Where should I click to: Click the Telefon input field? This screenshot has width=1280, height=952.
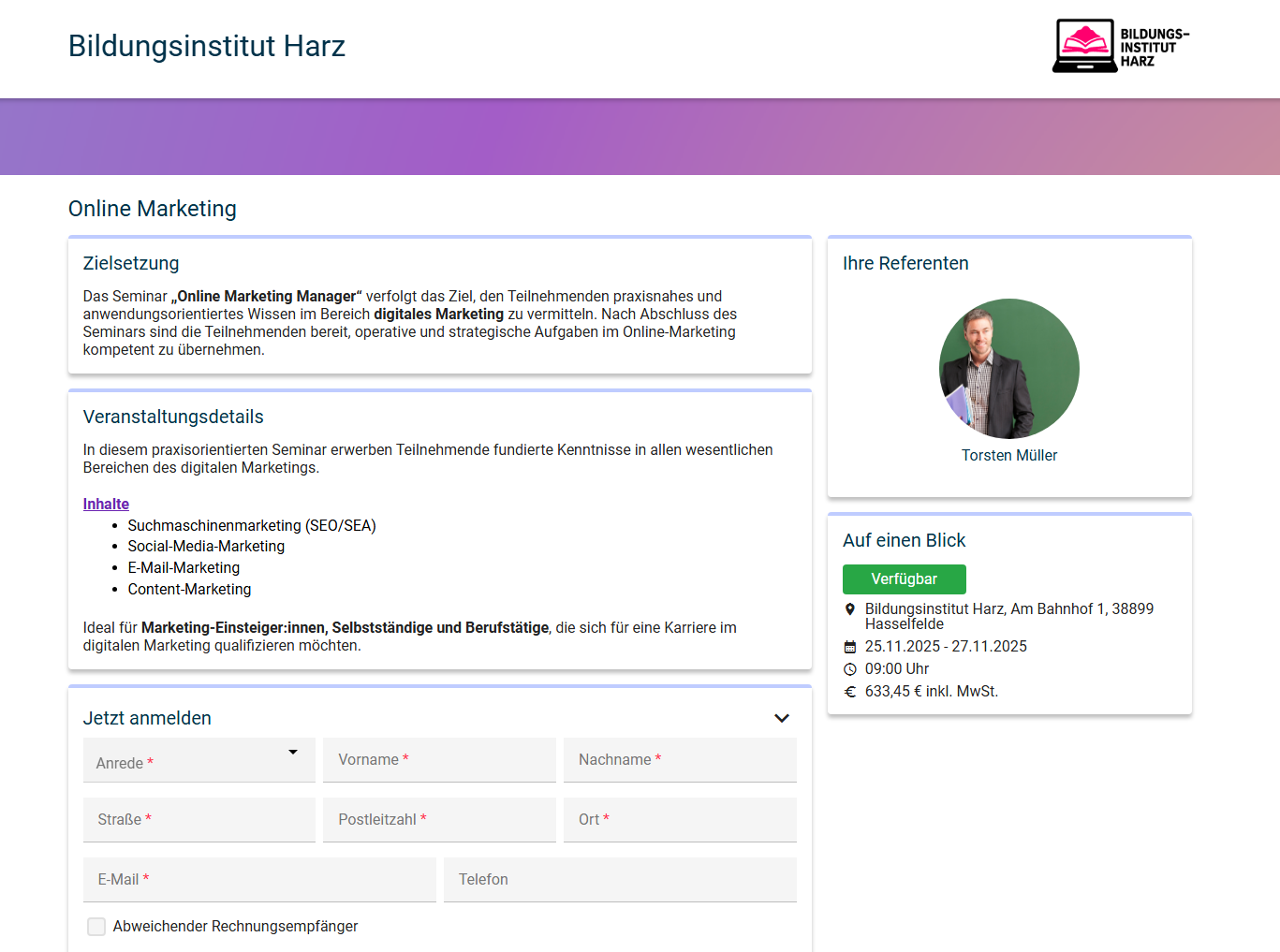coord(620,880)
